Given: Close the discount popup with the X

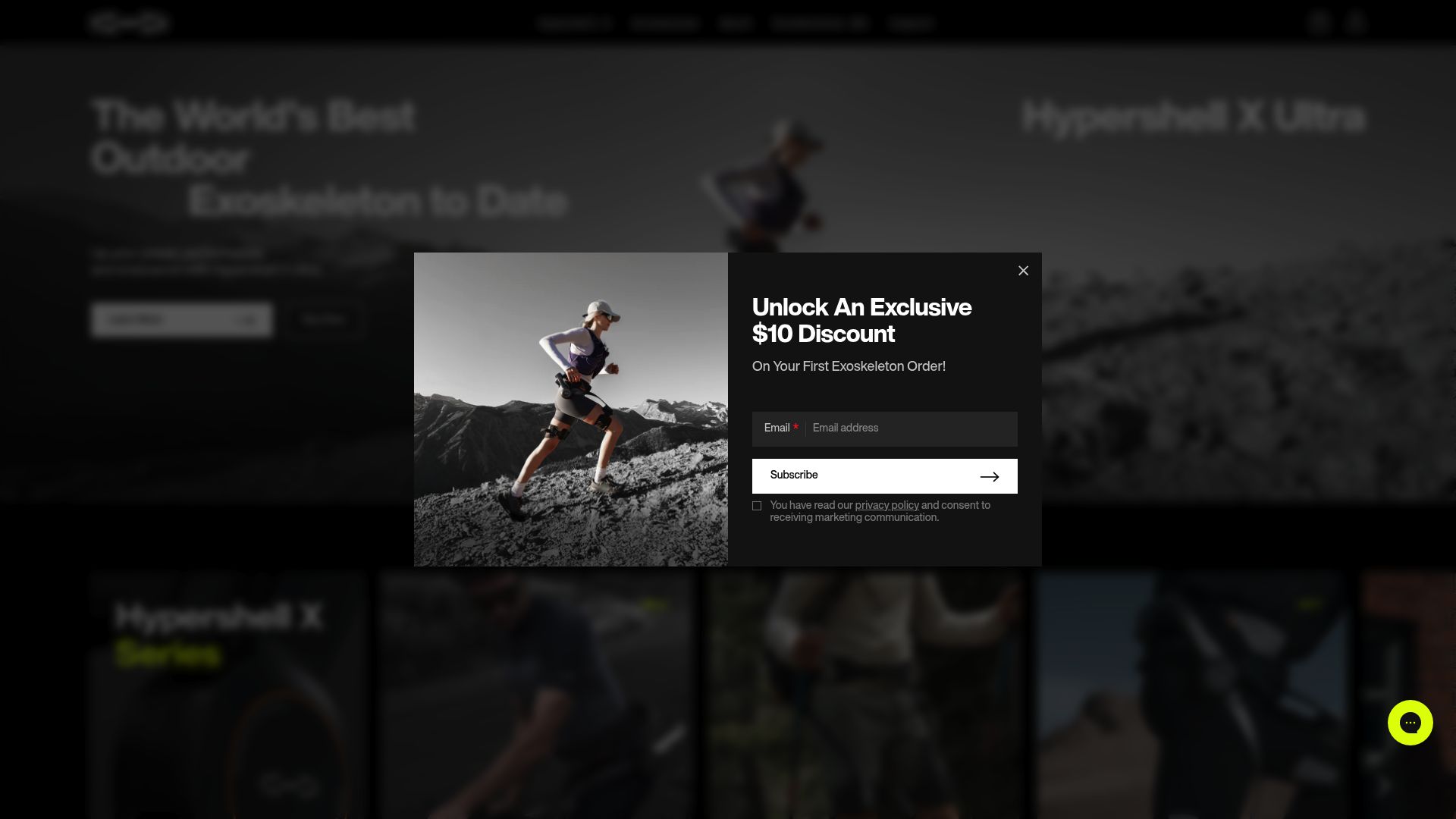Looking at the screenshot, I should [x=1023, y=271].
